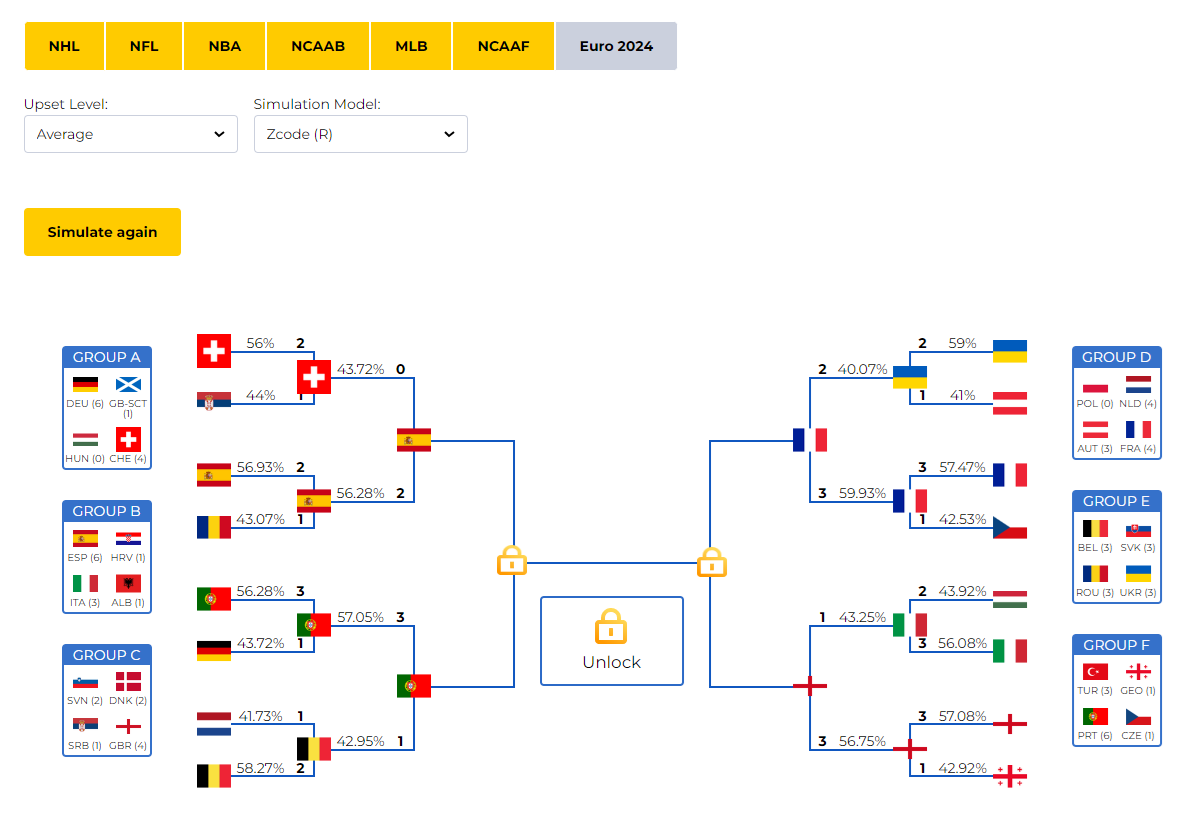Select the Euro 2024 tab
Viewport: 1195px width, 833px height.
pos(616,46)
